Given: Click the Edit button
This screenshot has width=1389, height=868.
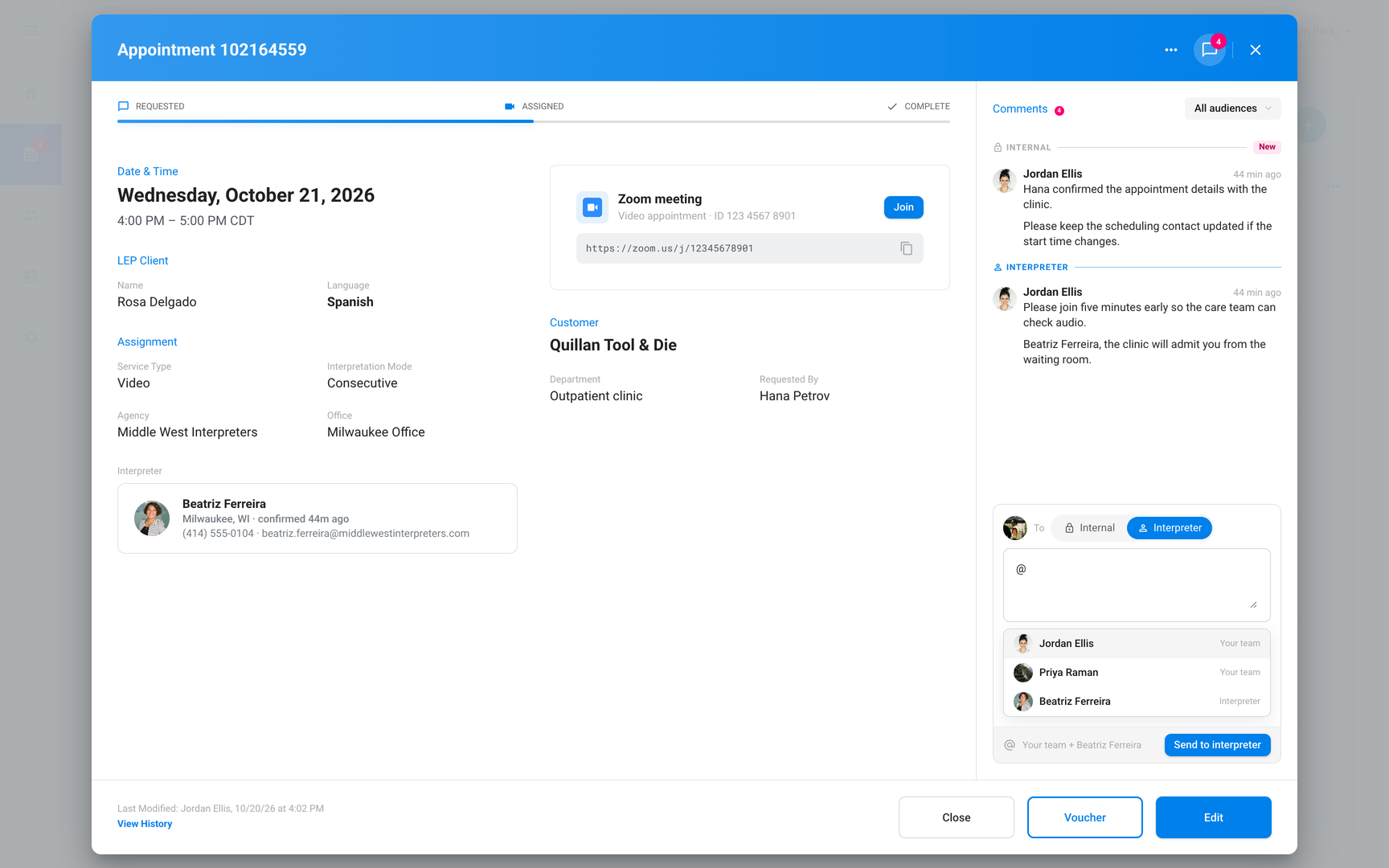Looking at the screenshot, I should 1213,817.
